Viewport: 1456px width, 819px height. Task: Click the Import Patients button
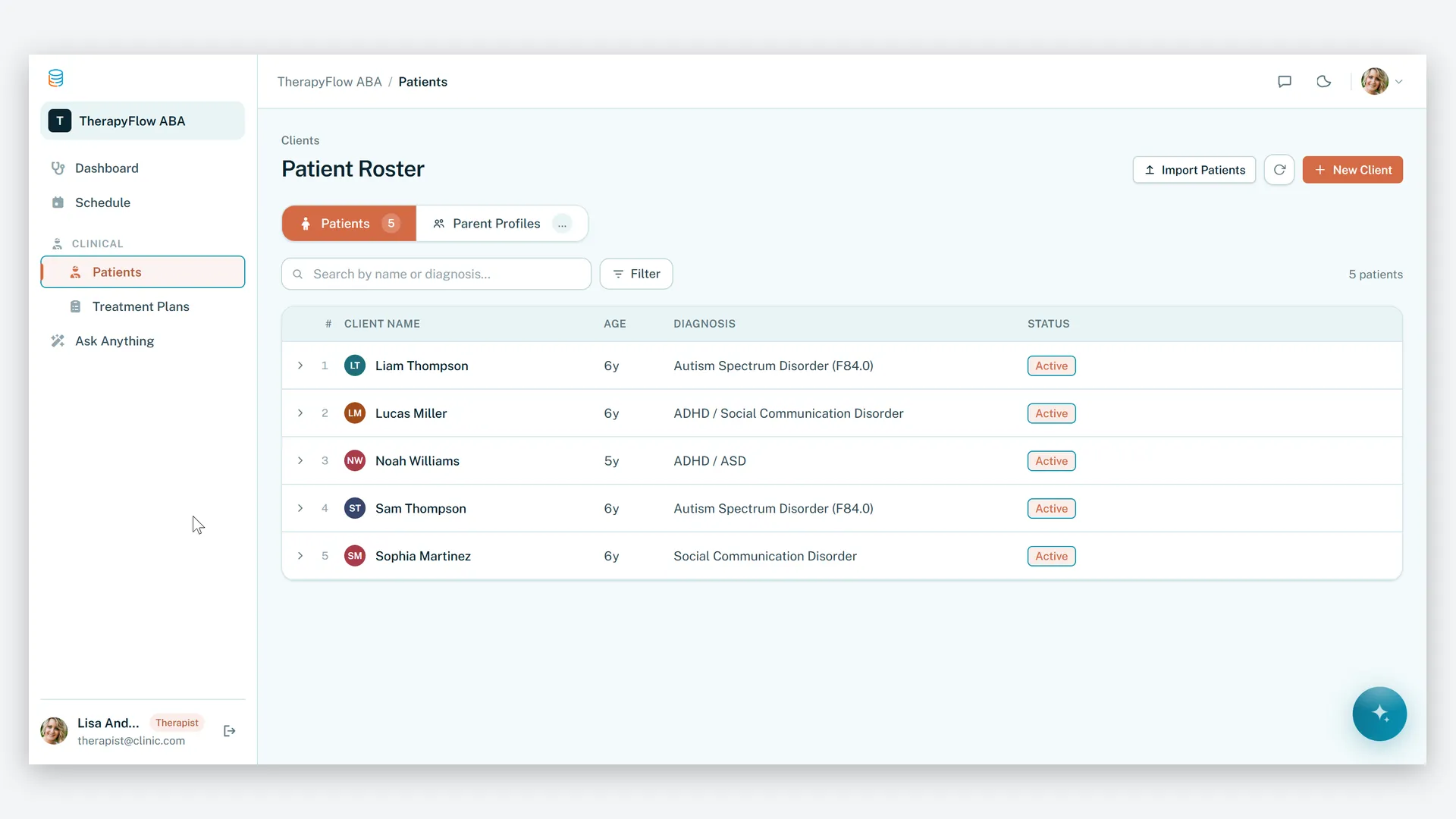pyautogui.click(x=1194, y=170)
